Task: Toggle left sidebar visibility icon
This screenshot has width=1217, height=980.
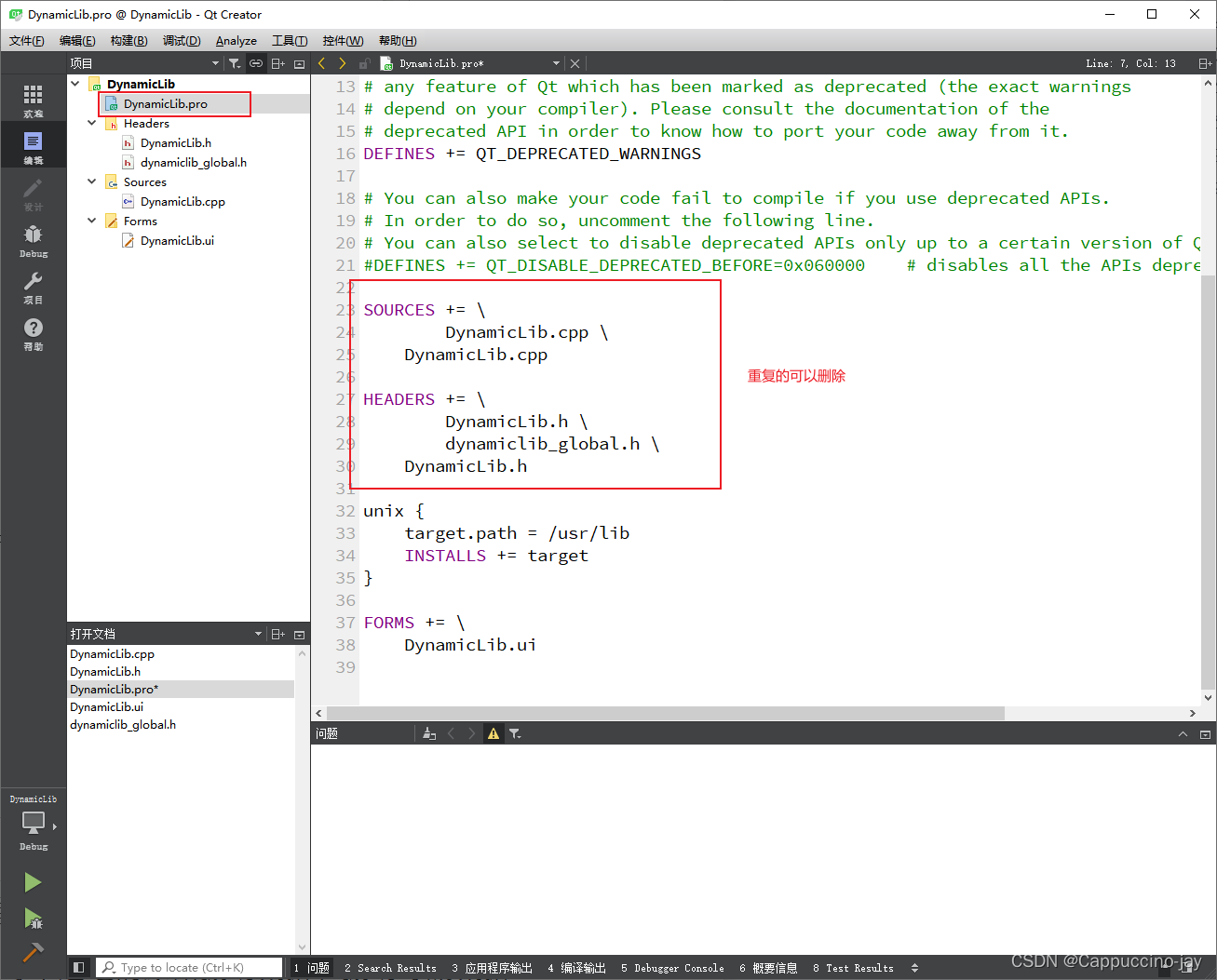Action: click(x=78, y=968)
